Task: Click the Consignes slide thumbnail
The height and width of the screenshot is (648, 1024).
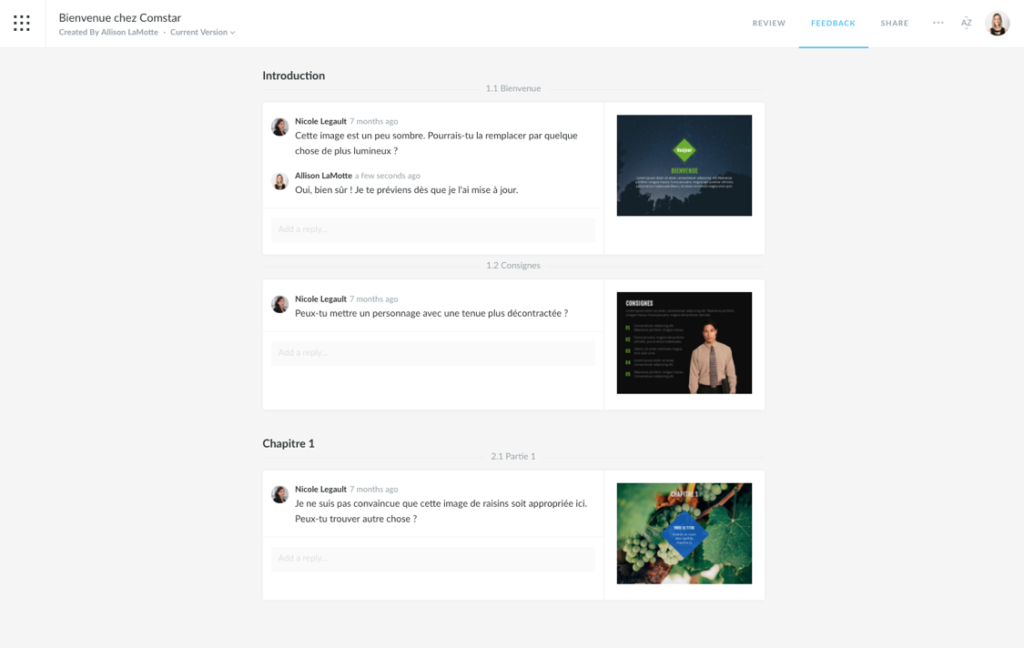Action: (x=684, y=343)
